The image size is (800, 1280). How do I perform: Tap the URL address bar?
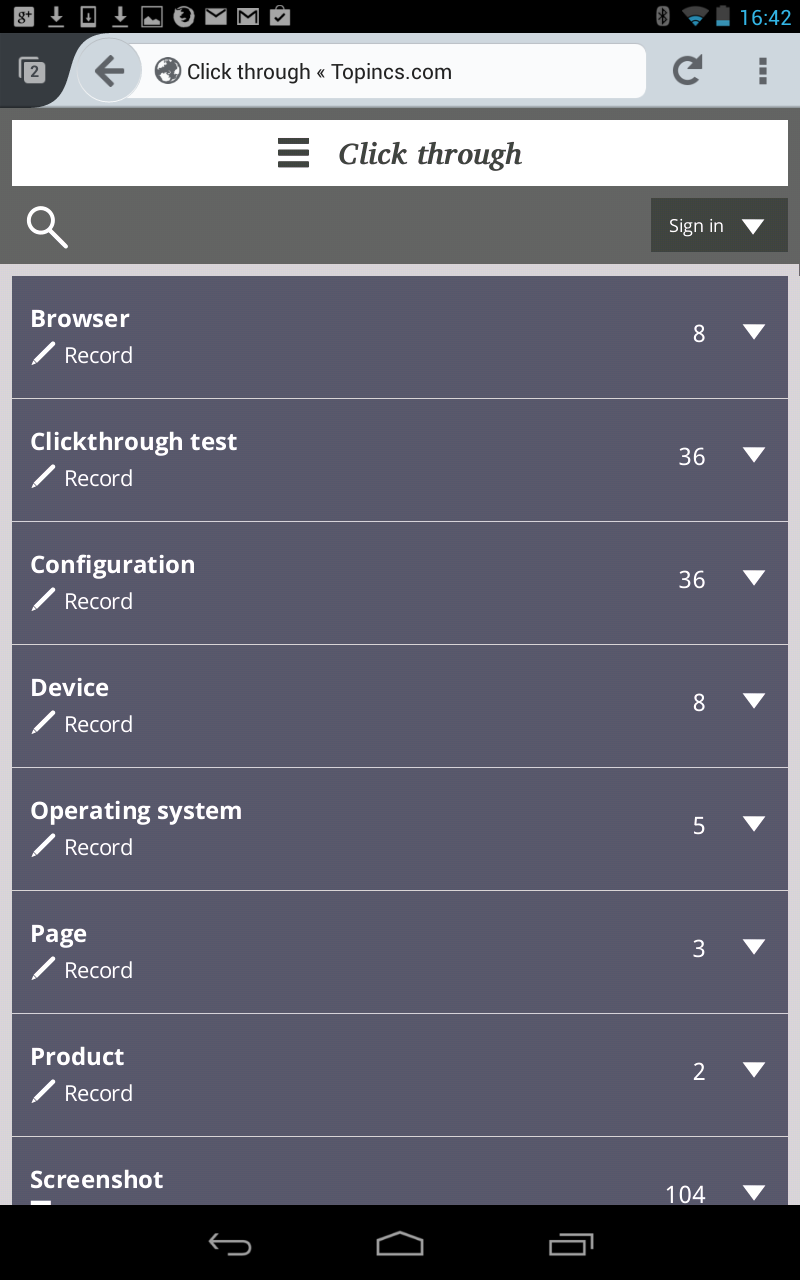[400, 72]
